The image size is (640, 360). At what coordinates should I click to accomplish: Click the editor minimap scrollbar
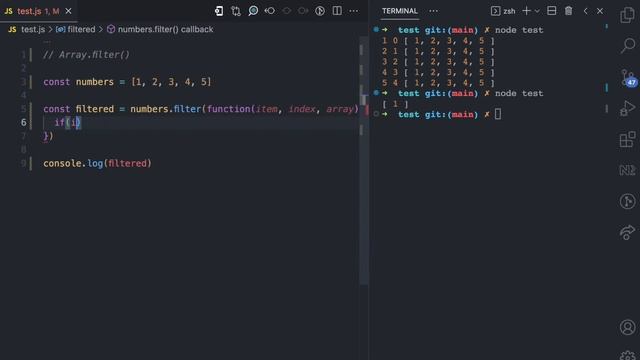(x=363, y=161)
